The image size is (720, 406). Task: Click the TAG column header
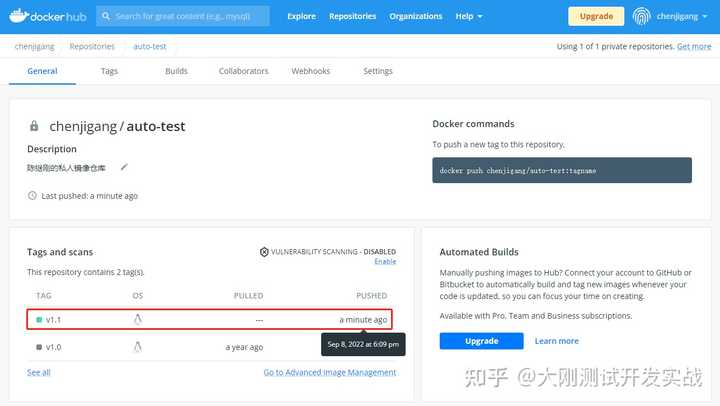[44, 295]
